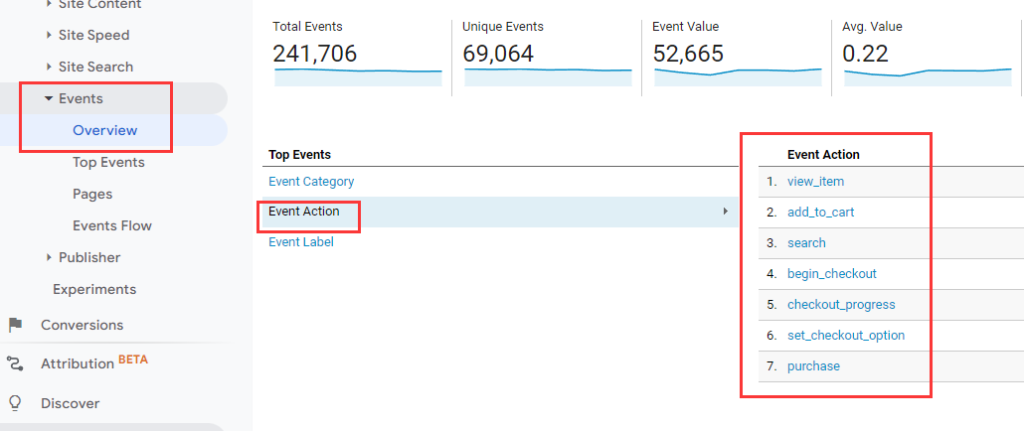Open Experiments in the sidebar
This screenshot has width=1024, height=431.
(x=94, y=289)
